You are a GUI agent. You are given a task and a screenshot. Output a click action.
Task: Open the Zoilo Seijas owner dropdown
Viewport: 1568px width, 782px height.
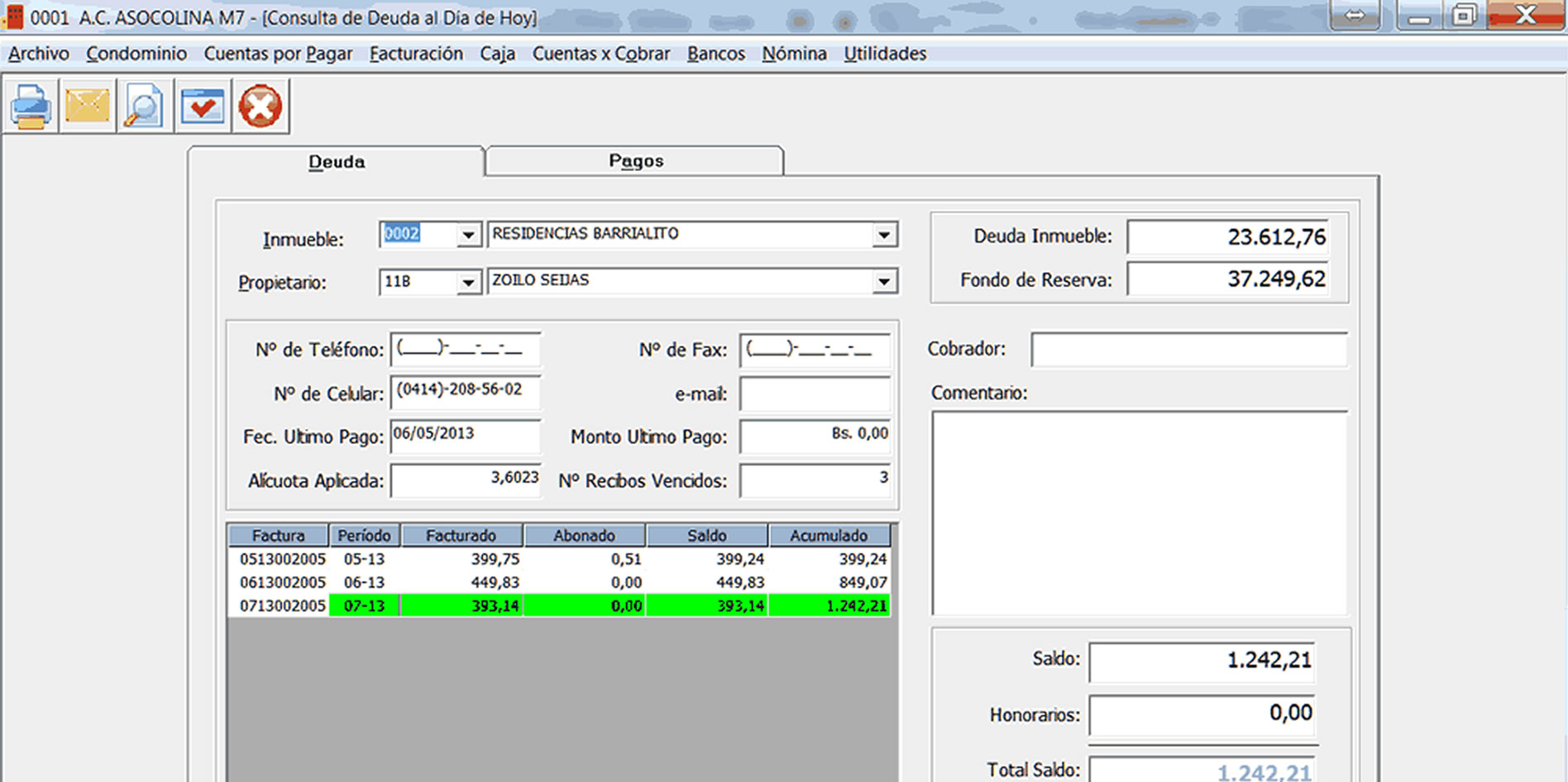(x=884, y=283)
